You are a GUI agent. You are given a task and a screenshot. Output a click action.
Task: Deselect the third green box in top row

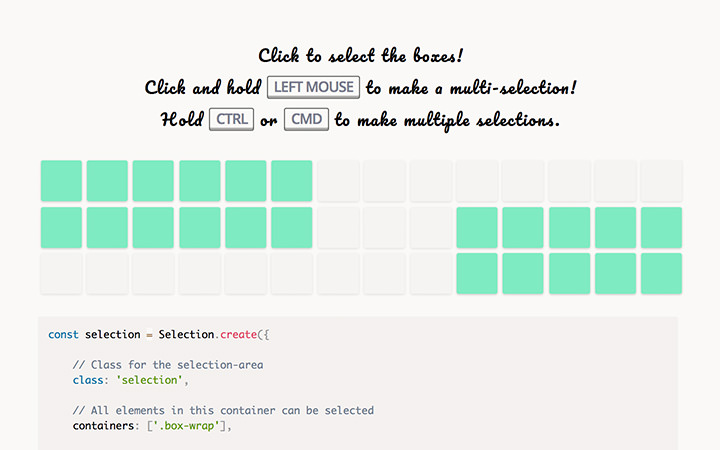click(x=153, y=181)
